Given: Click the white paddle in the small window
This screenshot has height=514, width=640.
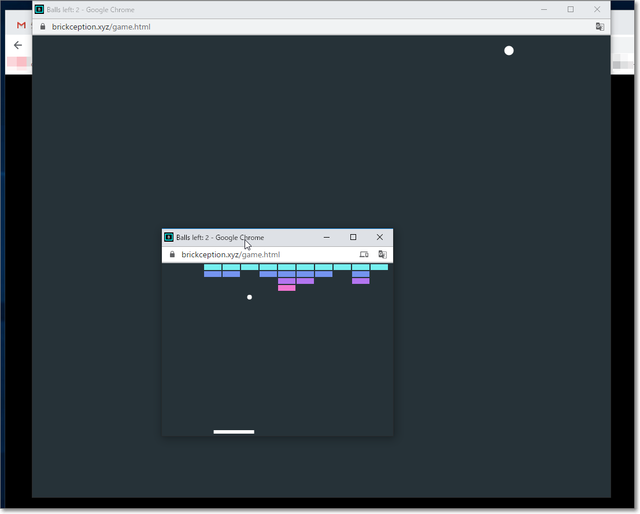Looking at the screenshot, I should (233, 432).
